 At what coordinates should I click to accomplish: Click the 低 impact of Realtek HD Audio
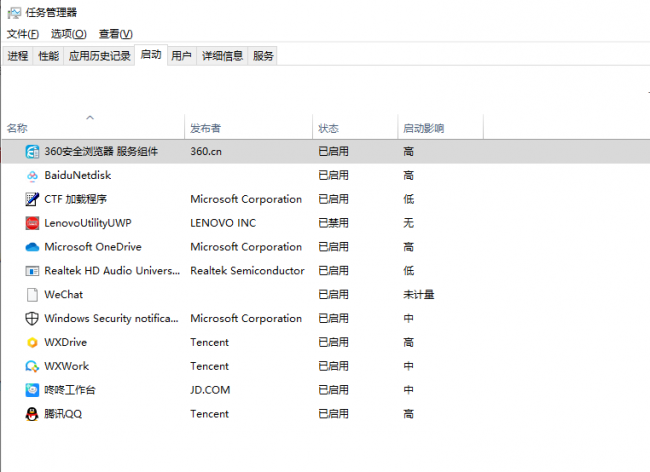408,271
